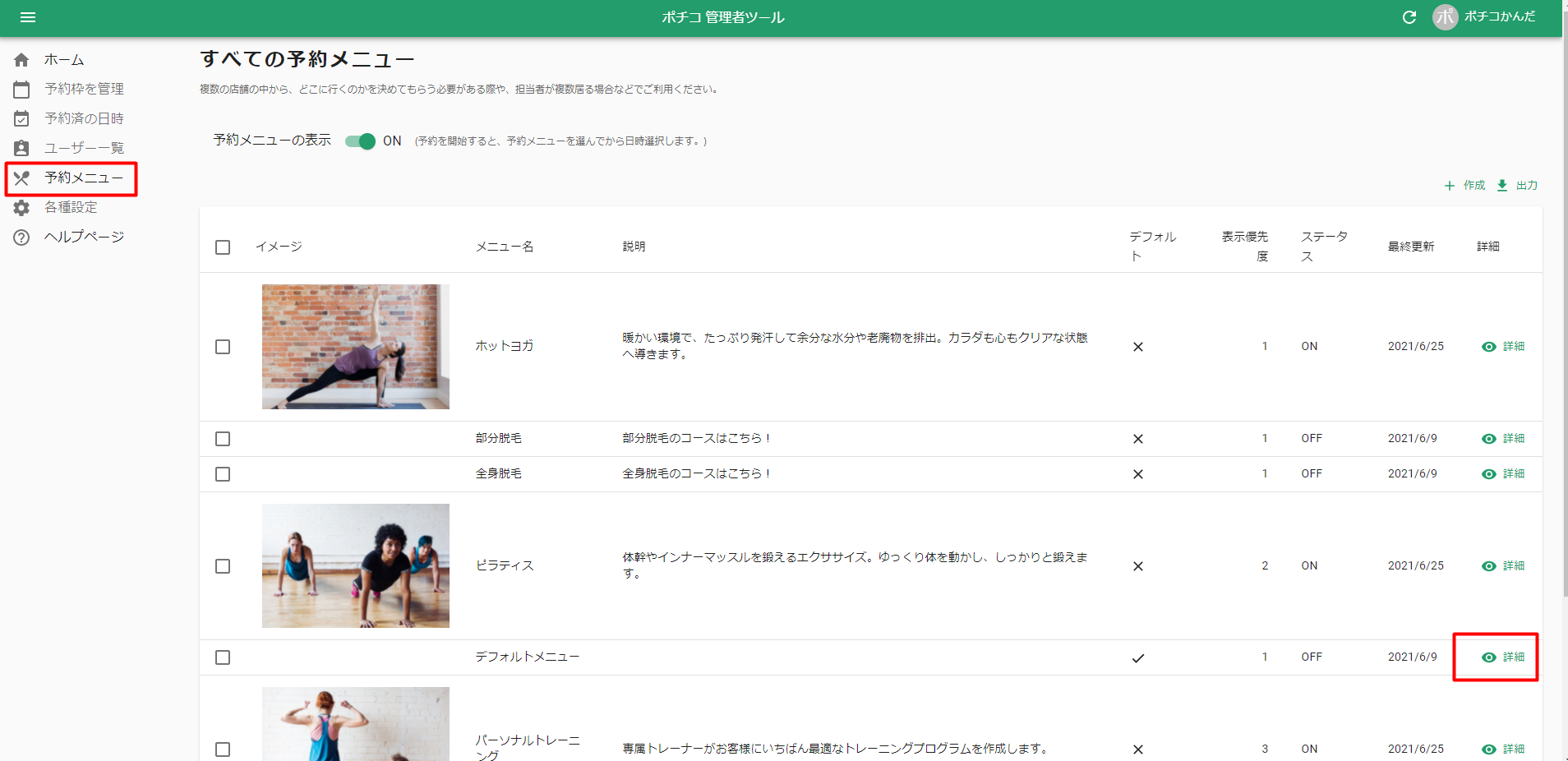Click the refresh icon in header
Screen dimensions: 1568x761
coord(1409,17)
